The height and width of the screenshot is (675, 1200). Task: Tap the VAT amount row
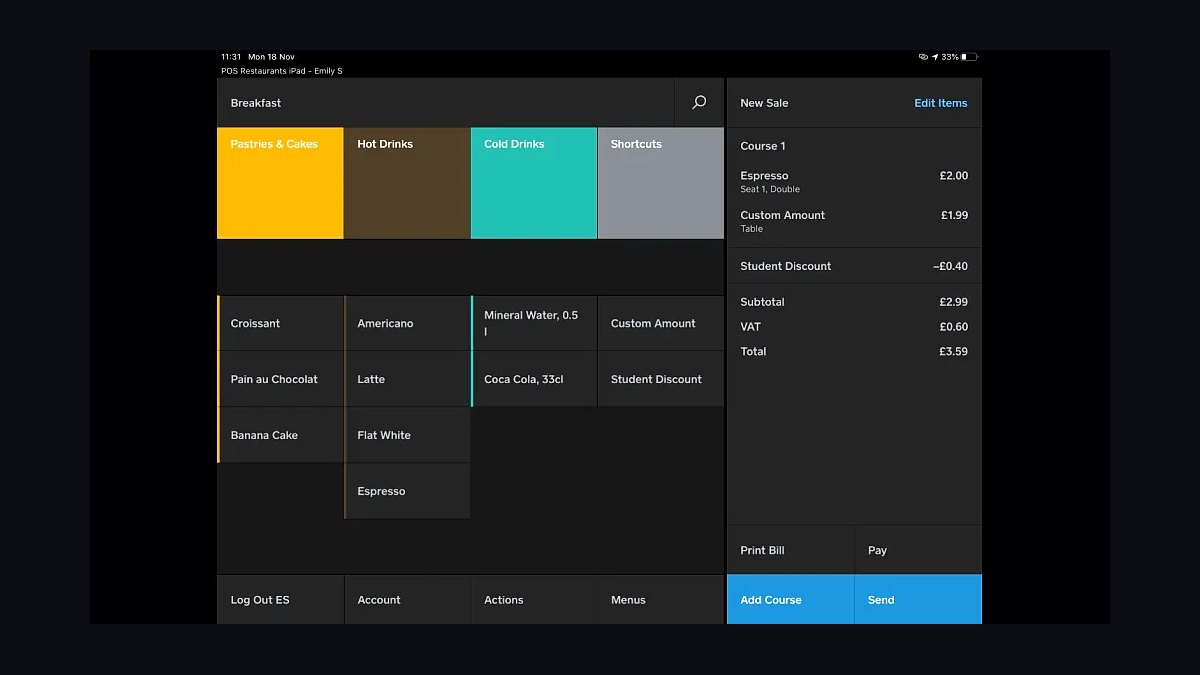(854, 326)
